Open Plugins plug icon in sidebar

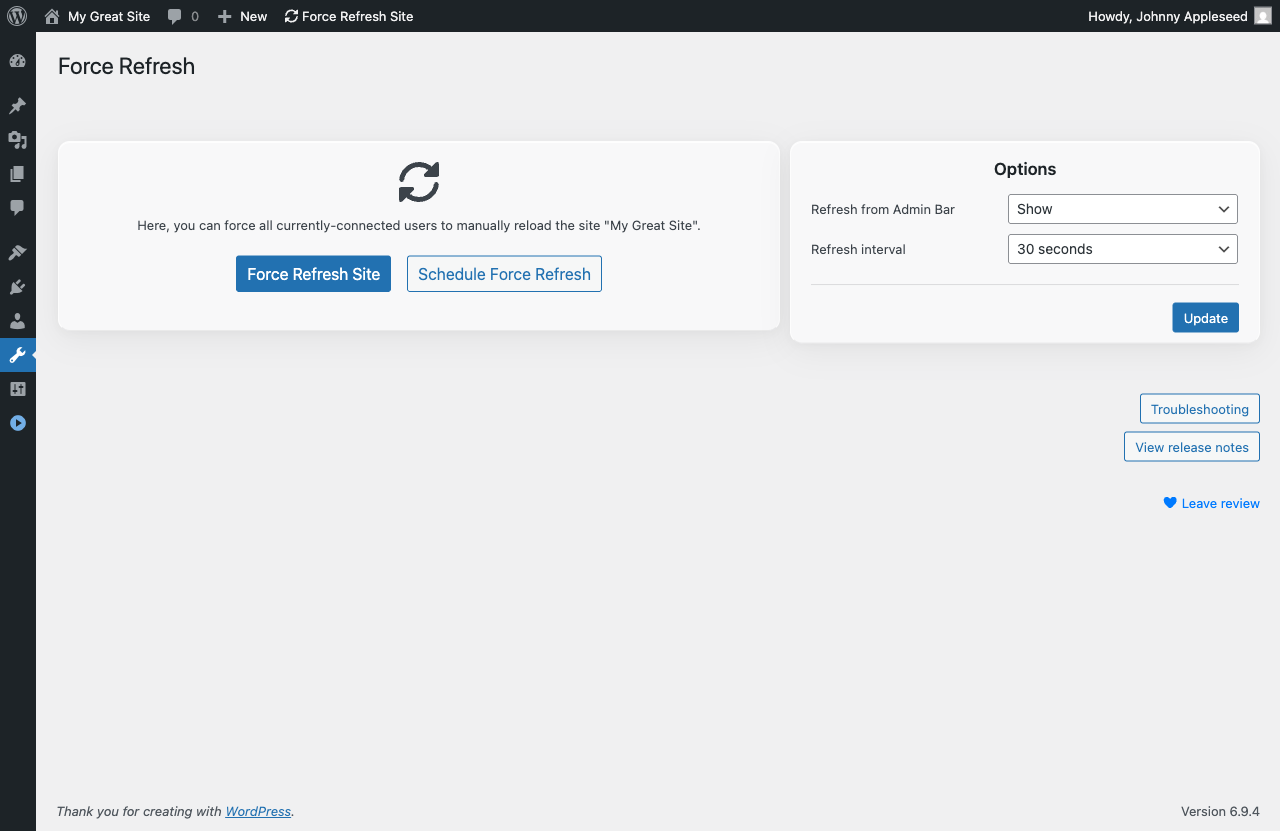click(x=17, y=287)
